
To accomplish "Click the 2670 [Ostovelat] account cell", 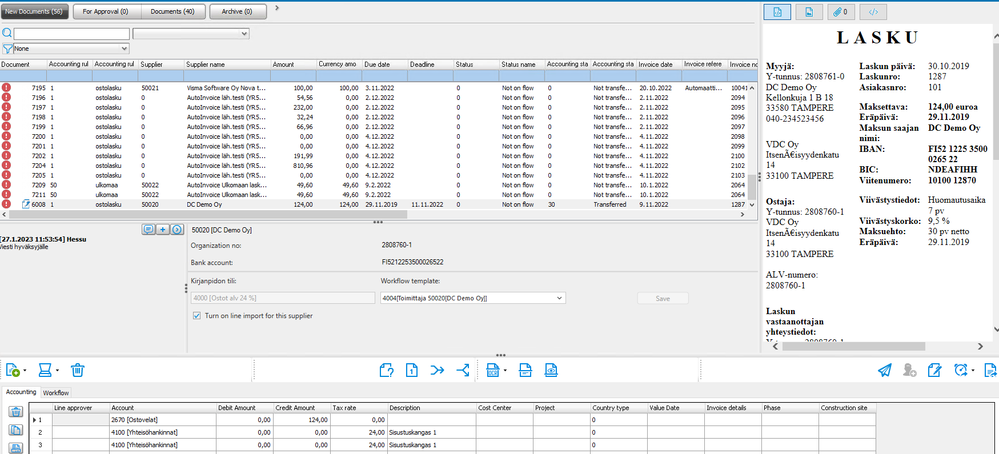I will coord(162,420).
